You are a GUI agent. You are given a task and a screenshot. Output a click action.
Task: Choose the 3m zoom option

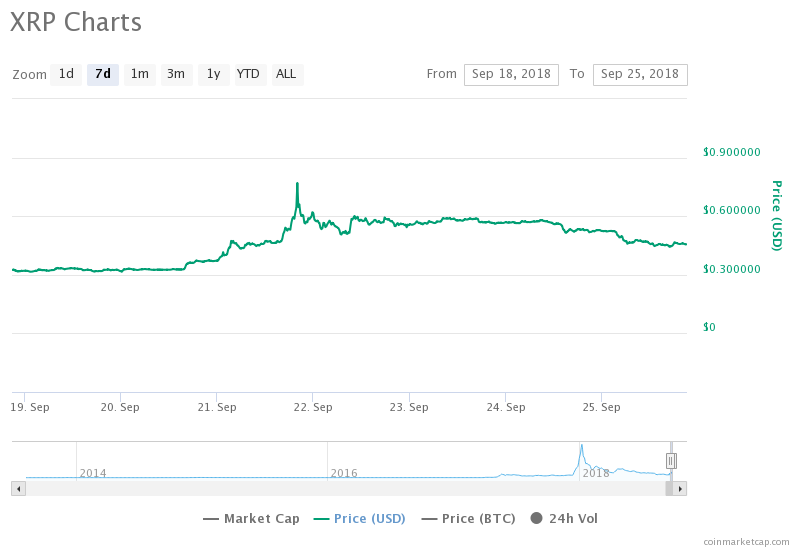tap(176, 74)
